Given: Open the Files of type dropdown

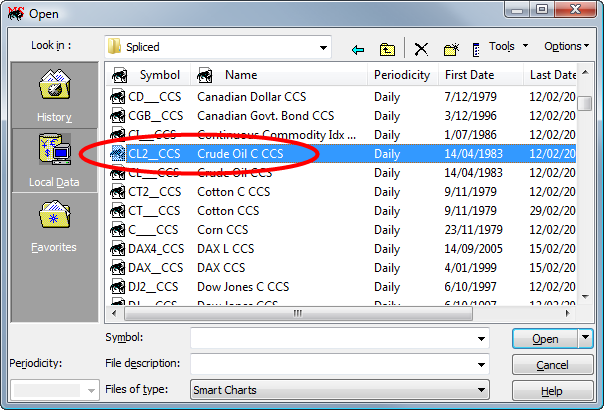Looking at the screenshot, I should point(481,390).
